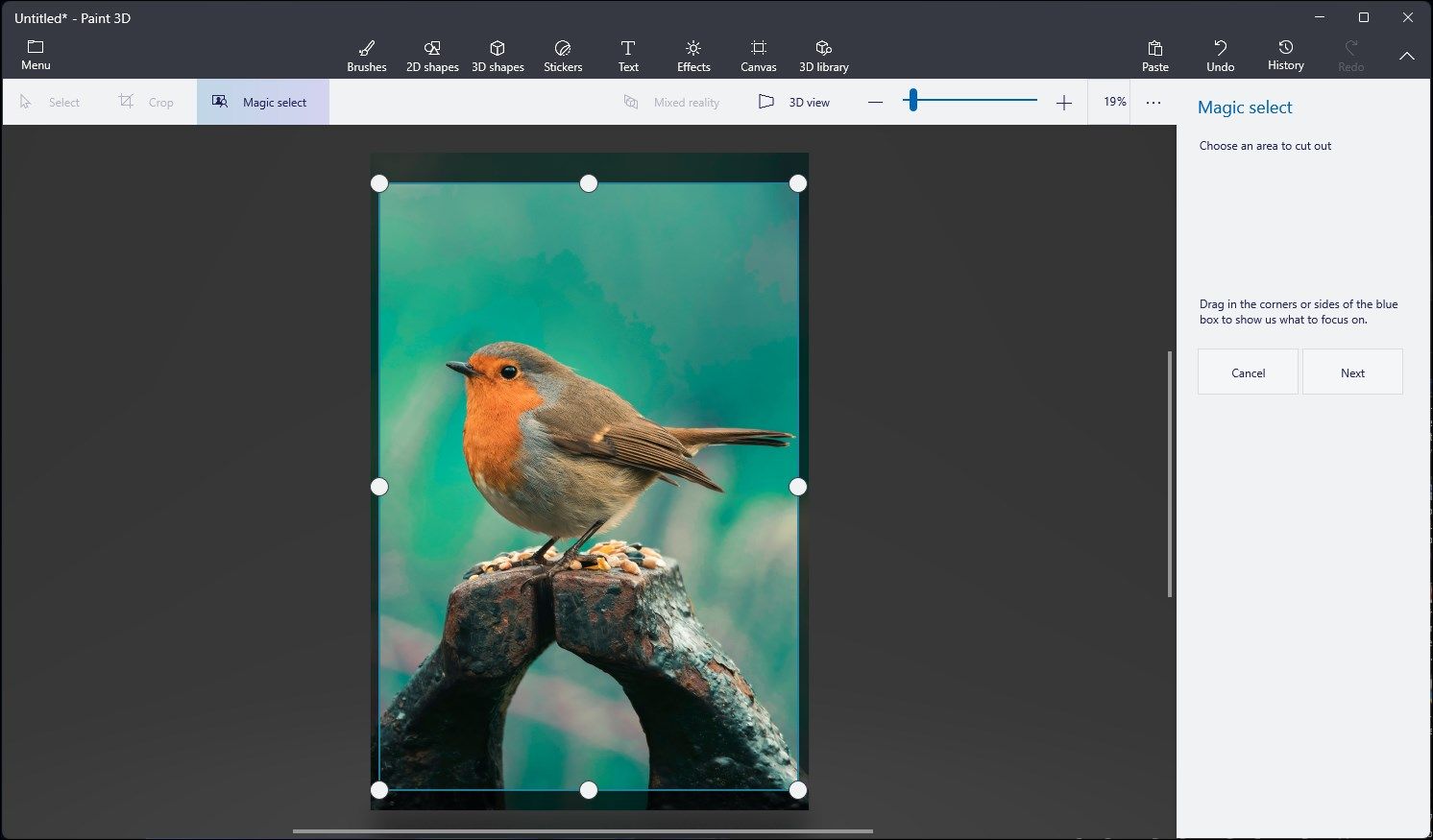Browse the 3D library
Image resolution: width=1433 pixels, height=840 pixels.
tap(823, 53)
